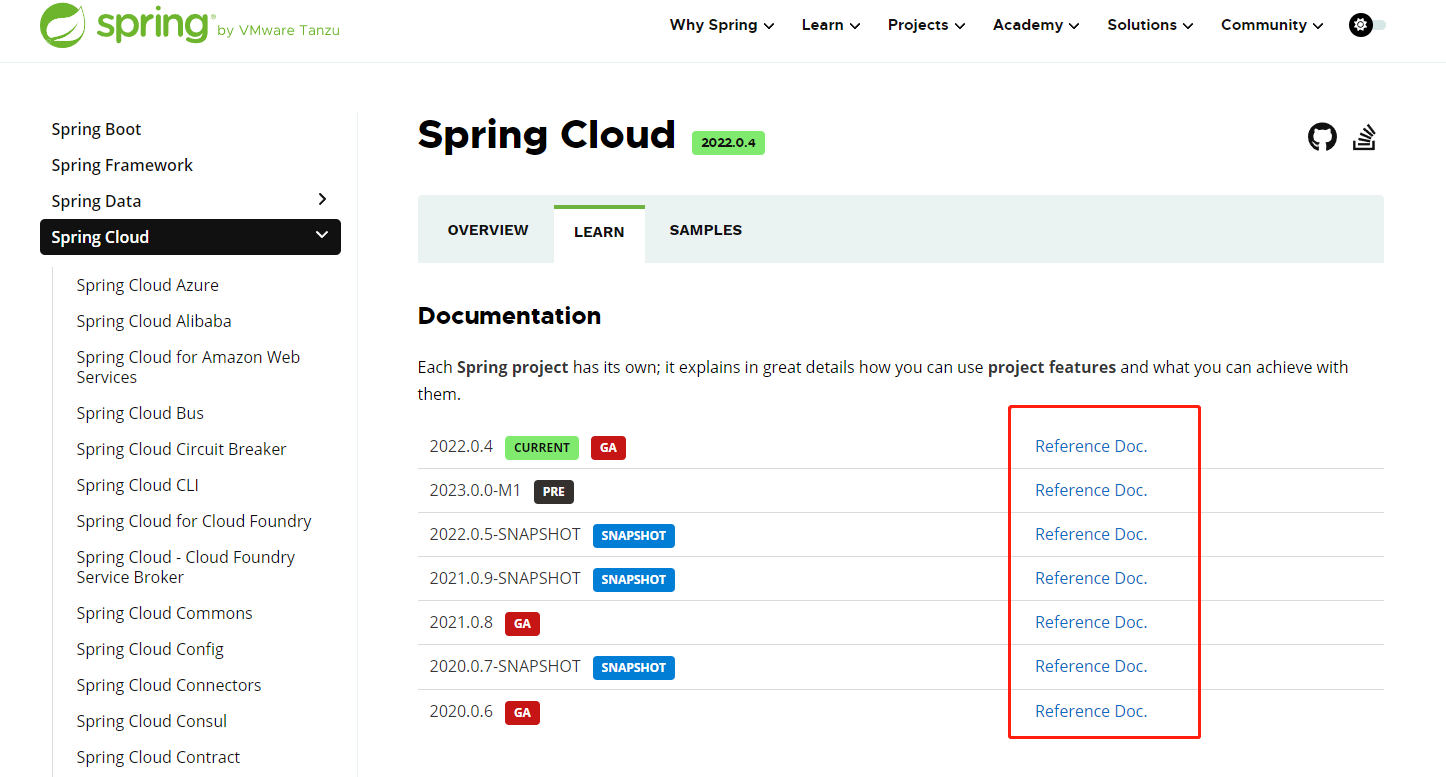Viewport: 1446px width, 777px height.
Task: Select Spring Cloud Config in the sidebar
Action: pyautogui.click(x=150, y=648)
